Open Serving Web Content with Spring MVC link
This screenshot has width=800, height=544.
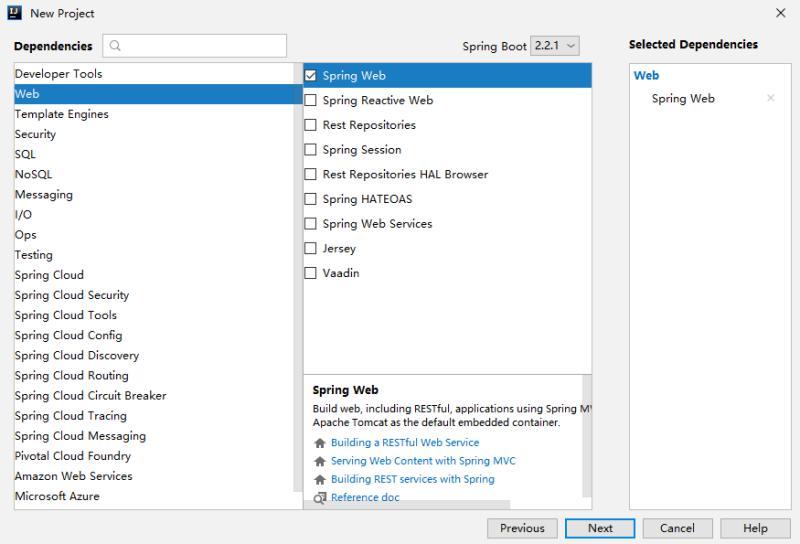[423, 461]
